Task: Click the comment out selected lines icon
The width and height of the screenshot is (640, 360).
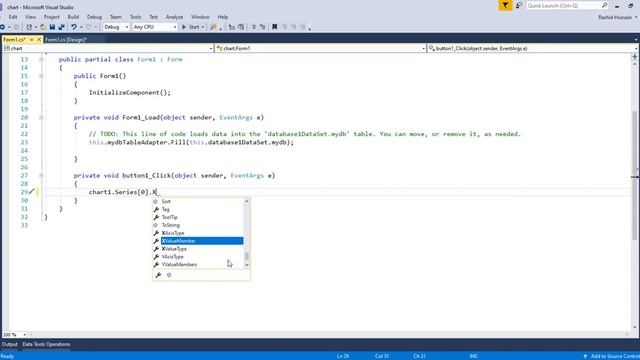Action: click(253, 27)
